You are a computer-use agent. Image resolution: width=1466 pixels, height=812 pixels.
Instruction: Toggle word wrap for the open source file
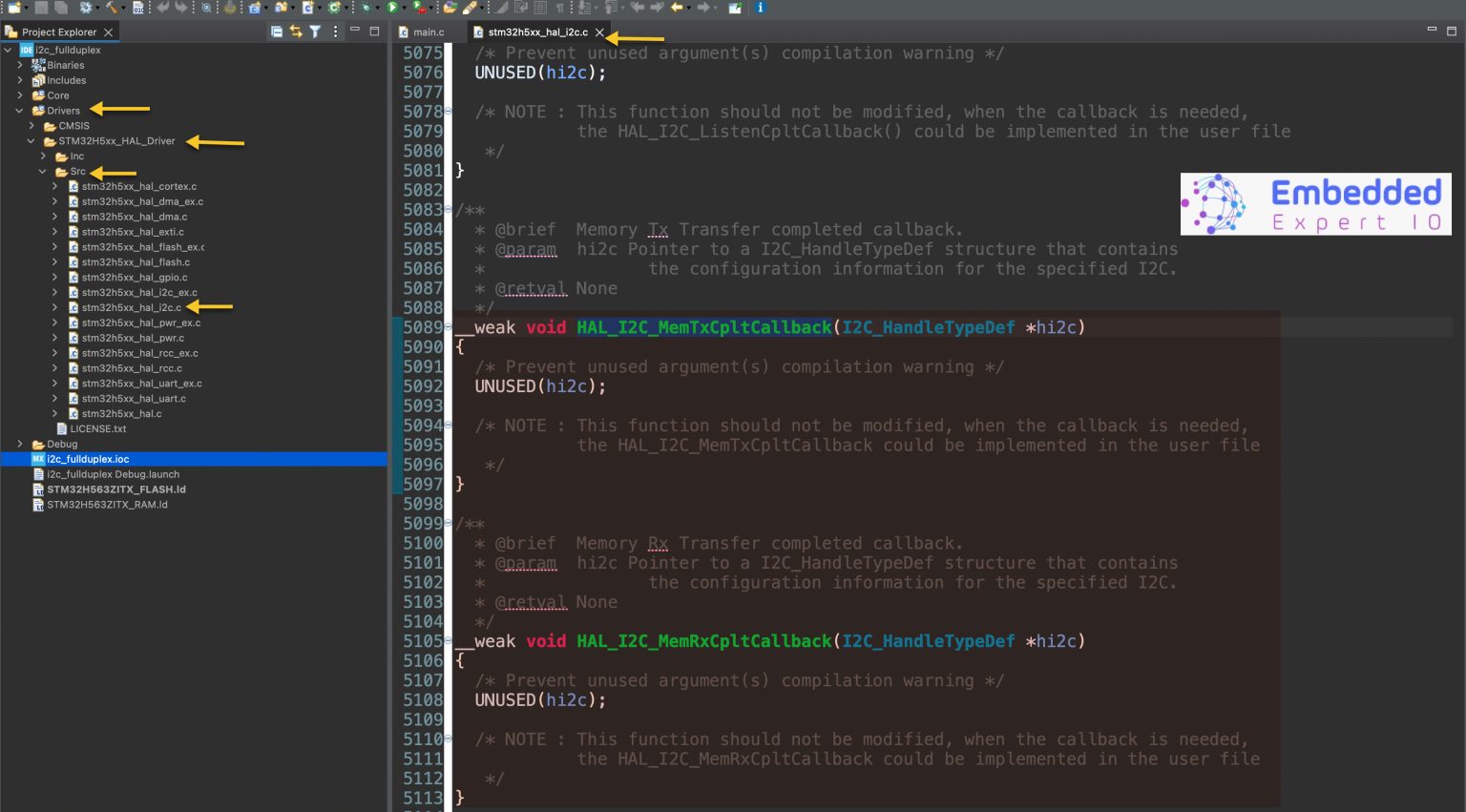coord(520,9)
